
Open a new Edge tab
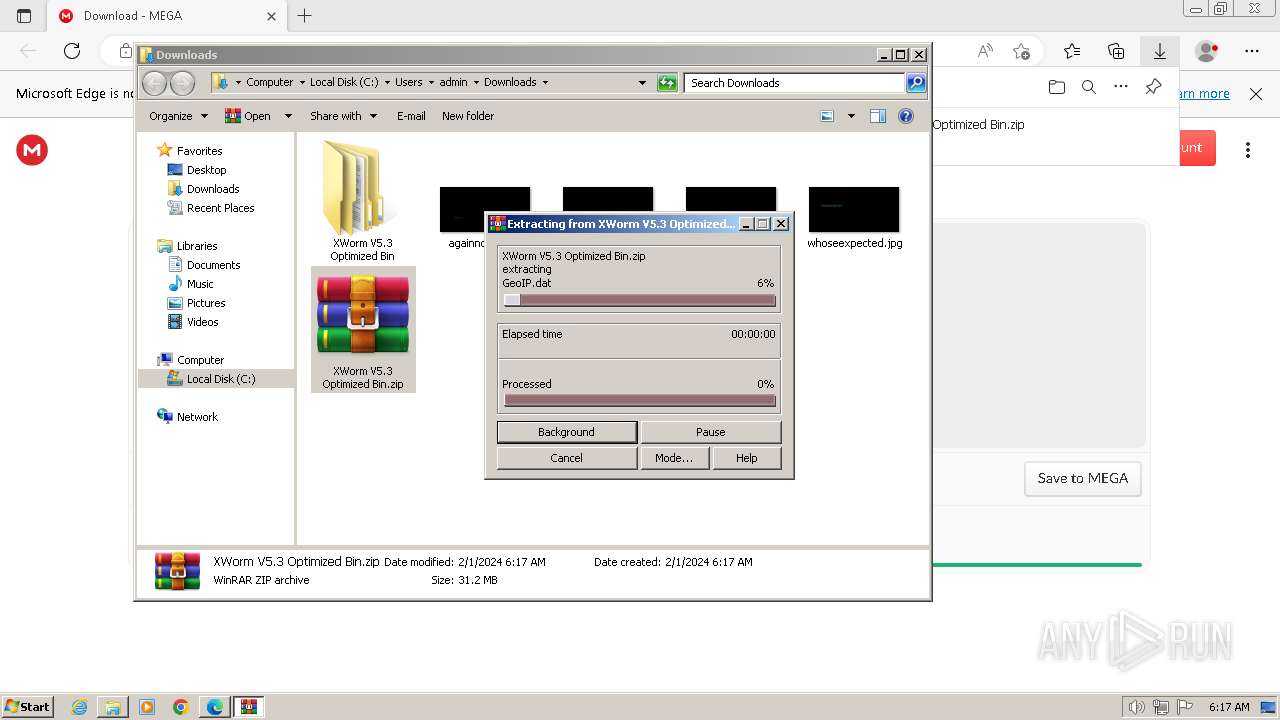coord(305,16)
